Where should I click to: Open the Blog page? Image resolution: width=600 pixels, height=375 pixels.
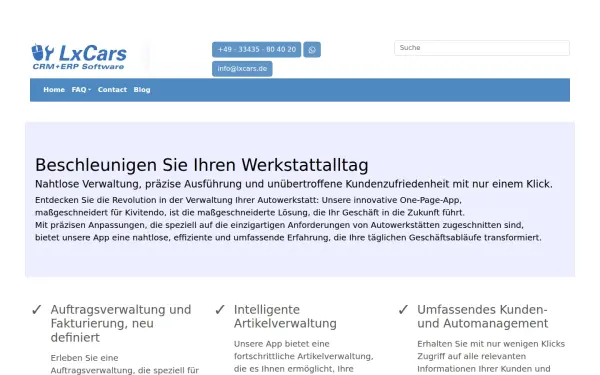142,90
